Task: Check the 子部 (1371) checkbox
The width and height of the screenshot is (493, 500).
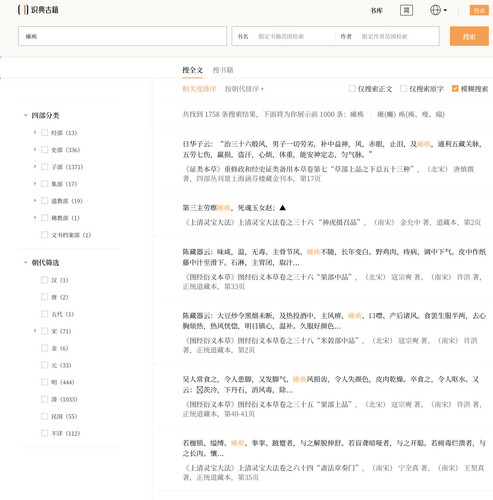Action: point(44,167)
